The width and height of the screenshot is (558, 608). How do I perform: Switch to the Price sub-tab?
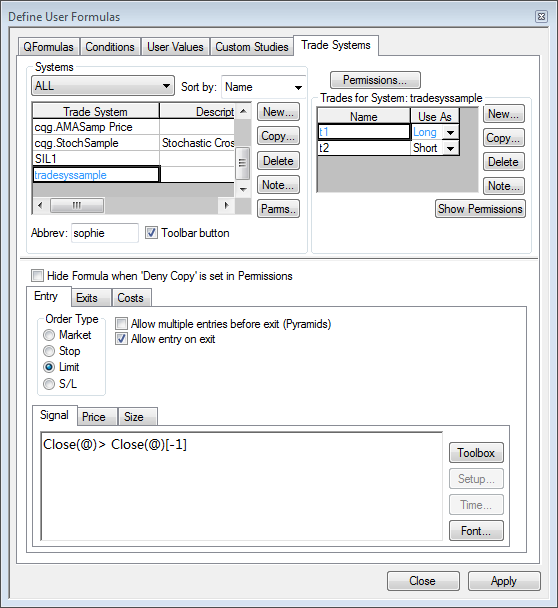point(94,417)
